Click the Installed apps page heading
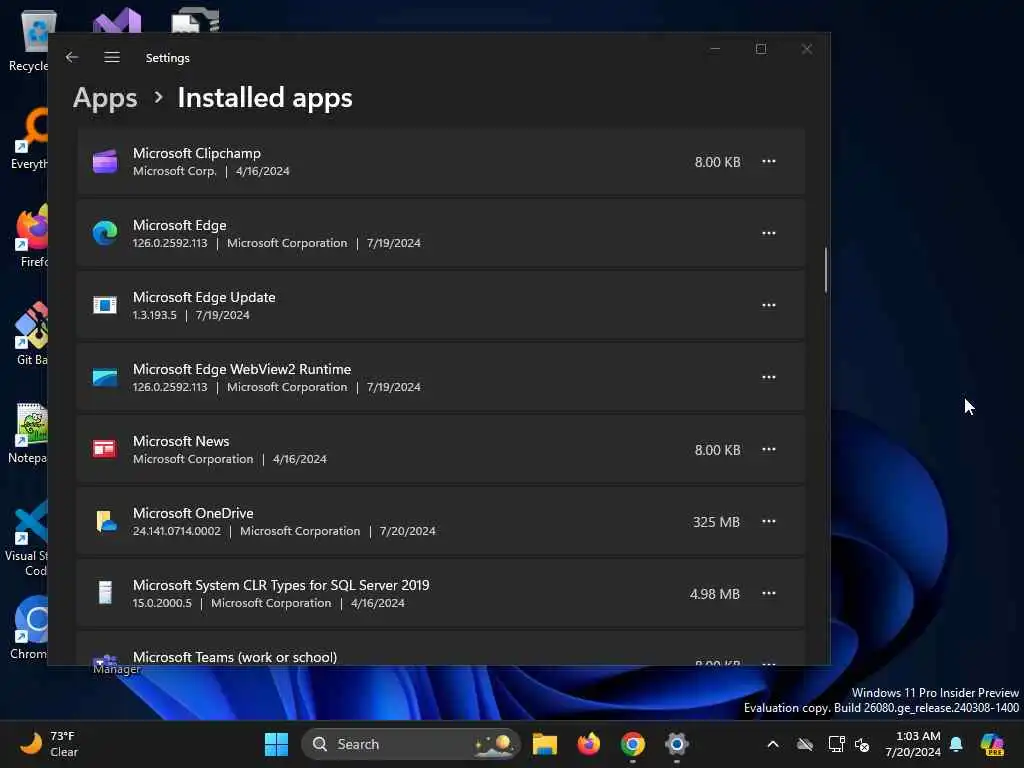The width and height of the screenshot is (1024, 768). (264, 98)
